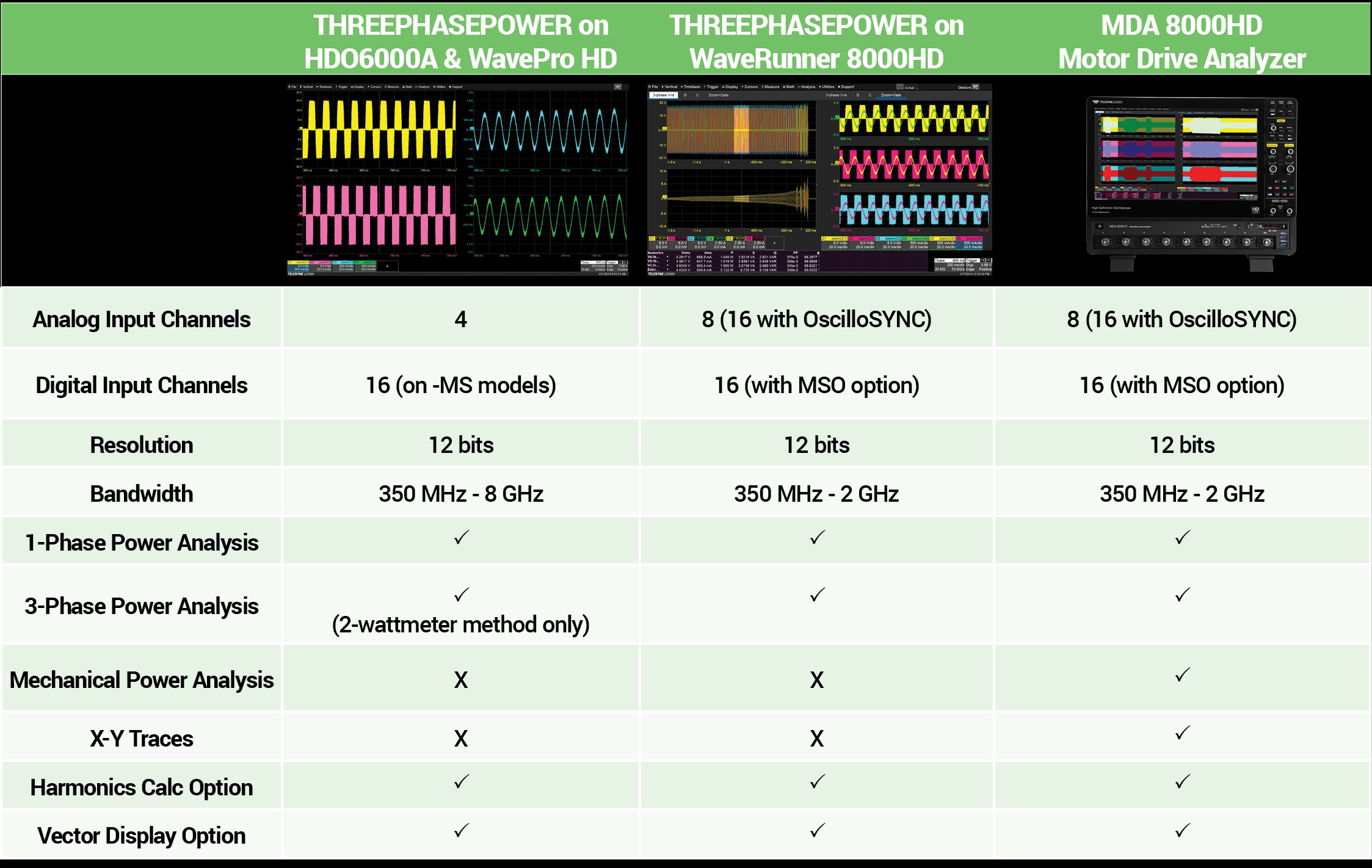Viewport: 1372px width, 868px height.
Task: Click Vector Display Option checkmark under HDO6000A & WavePro HD
Action: (462, 830)
